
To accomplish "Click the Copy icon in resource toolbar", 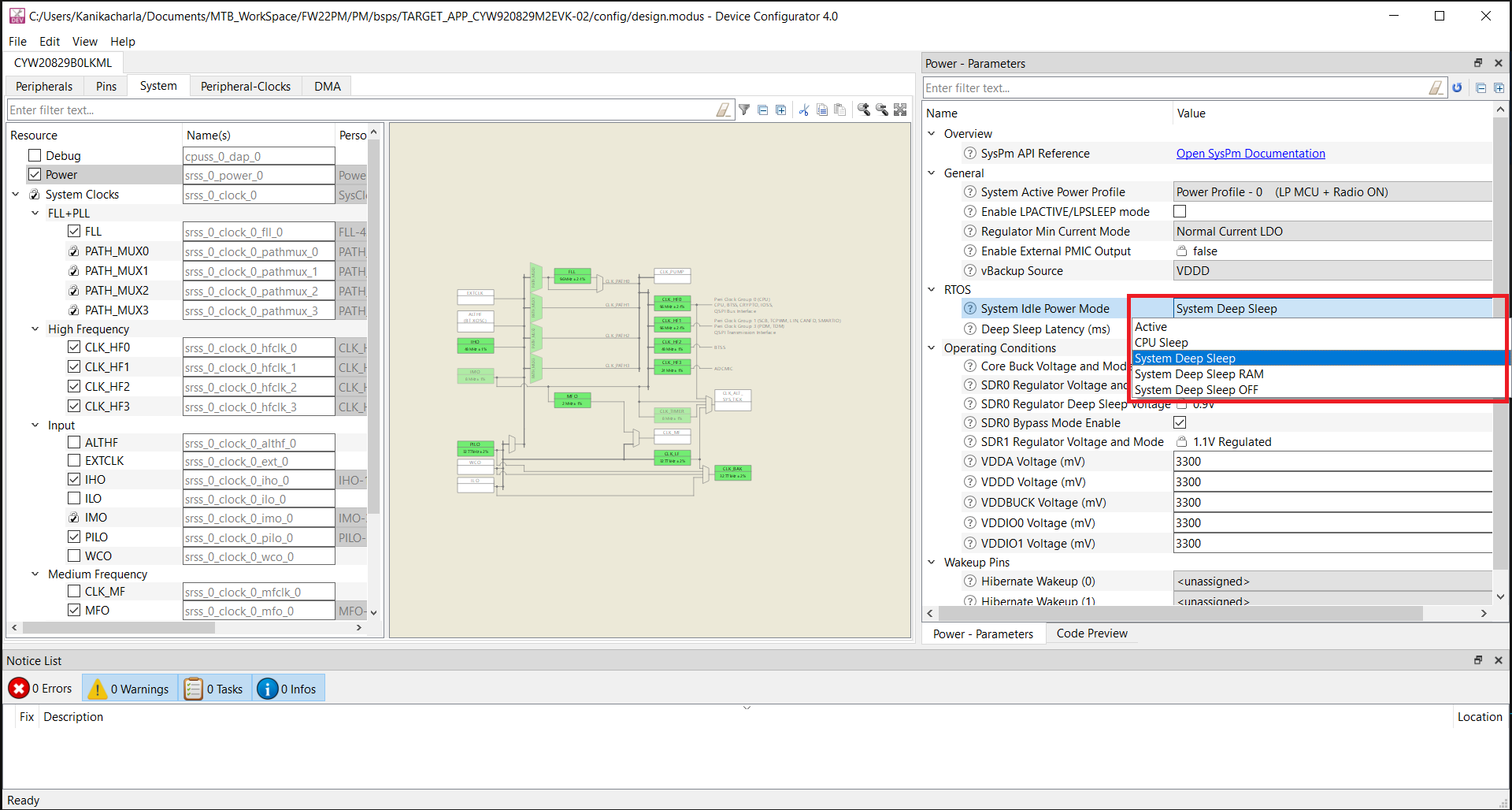I will 822,110.
